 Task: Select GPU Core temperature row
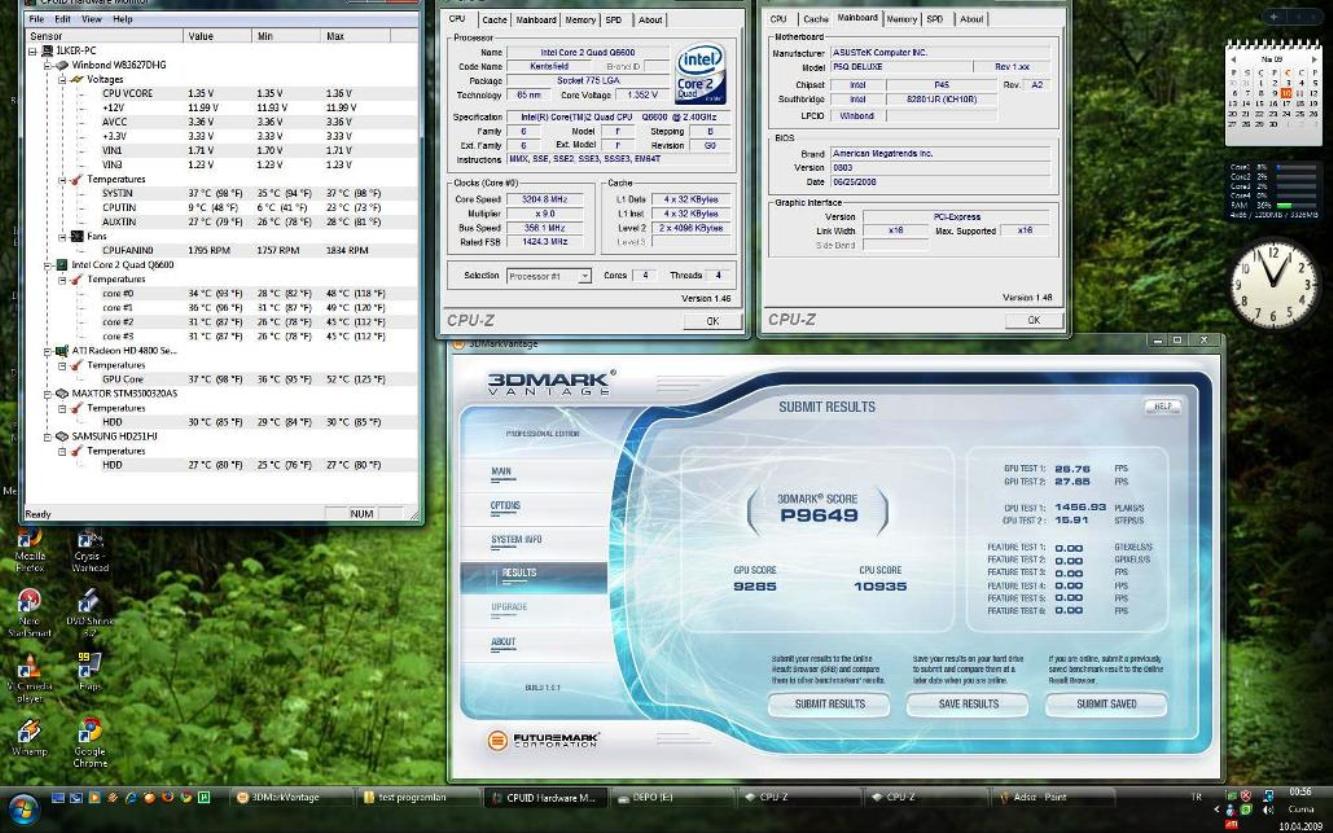click(x=220, y=379)
